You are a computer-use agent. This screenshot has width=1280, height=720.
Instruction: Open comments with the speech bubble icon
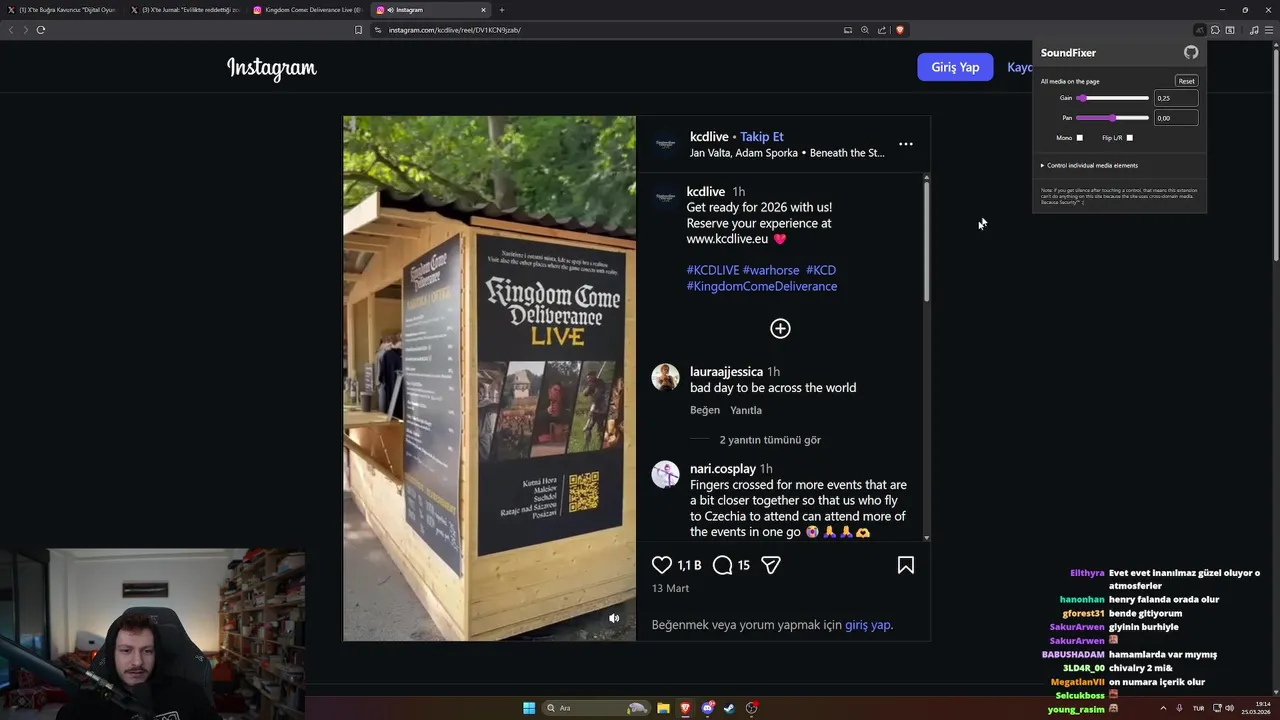point(723,565)
